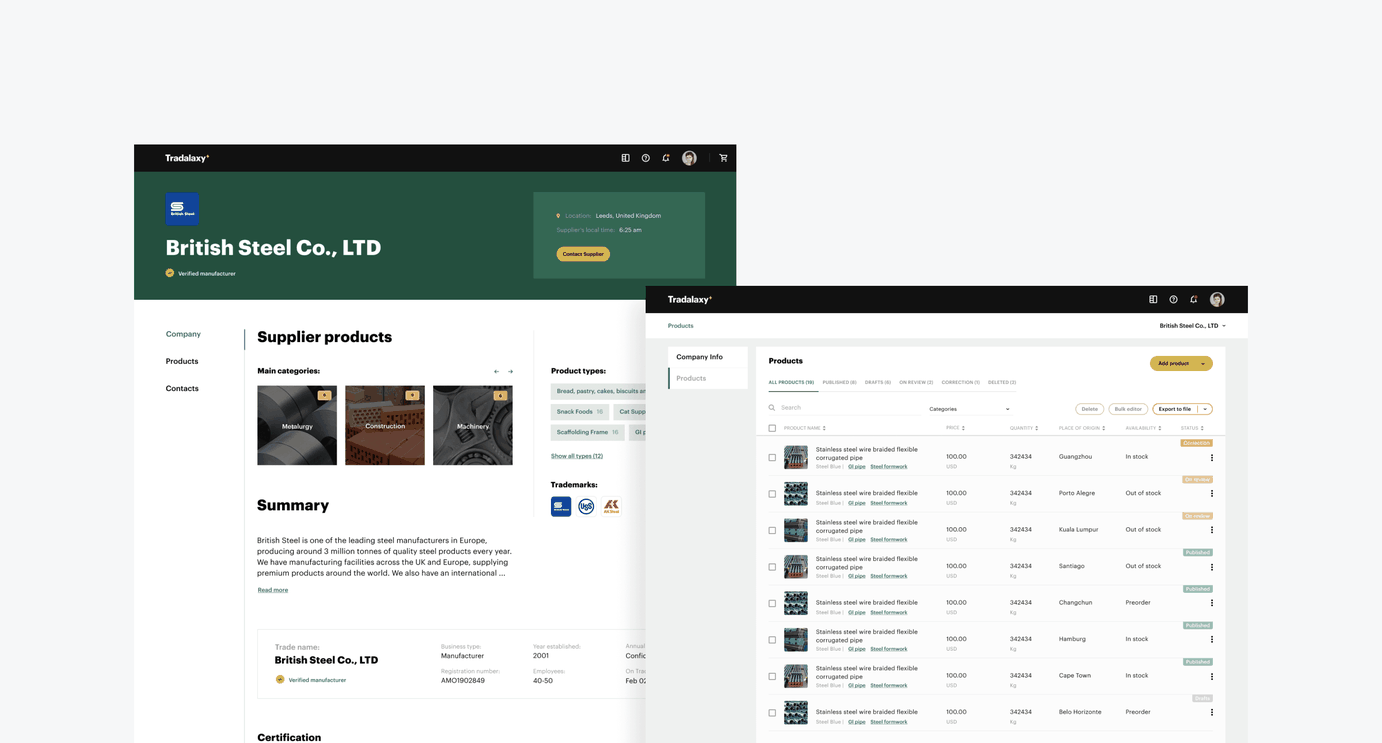Open help icon in Products window header
The height and width of the screenshot is (743, 1382).
[1174, 299]
